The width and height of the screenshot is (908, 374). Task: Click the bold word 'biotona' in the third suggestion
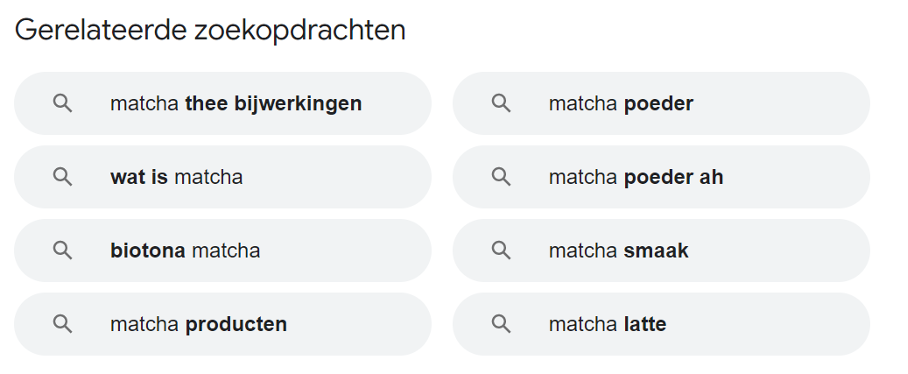click(148, 251)
